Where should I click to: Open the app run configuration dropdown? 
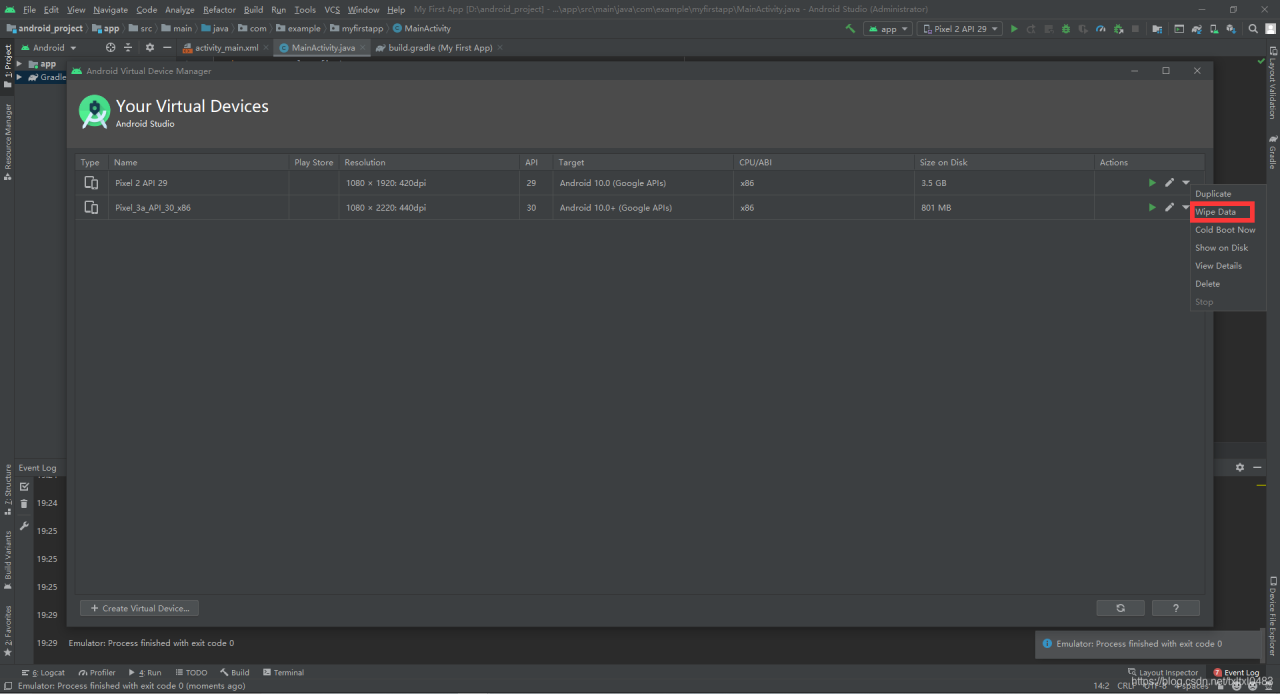(888, 29)
